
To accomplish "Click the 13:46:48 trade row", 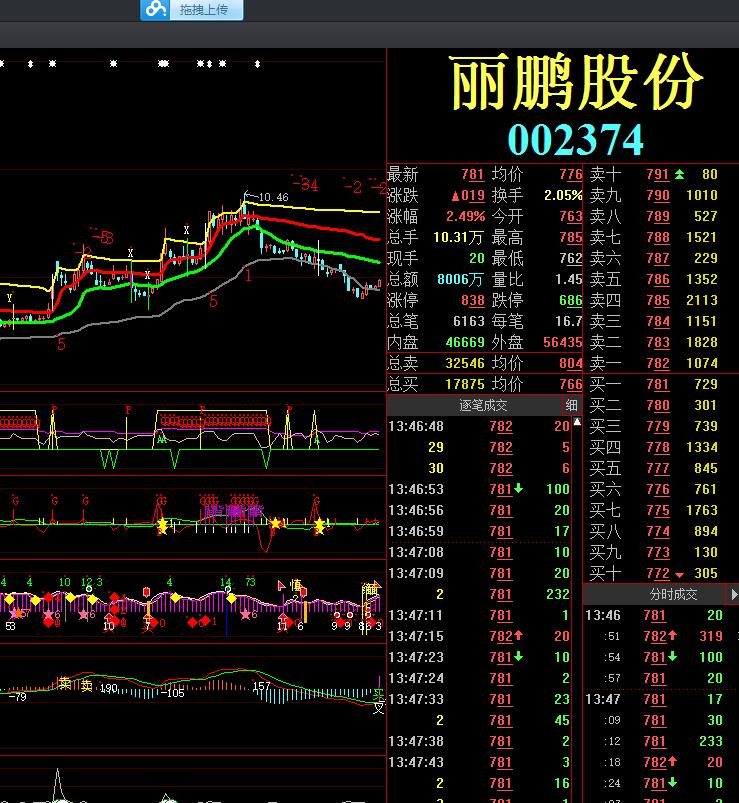I will point(479,426).
